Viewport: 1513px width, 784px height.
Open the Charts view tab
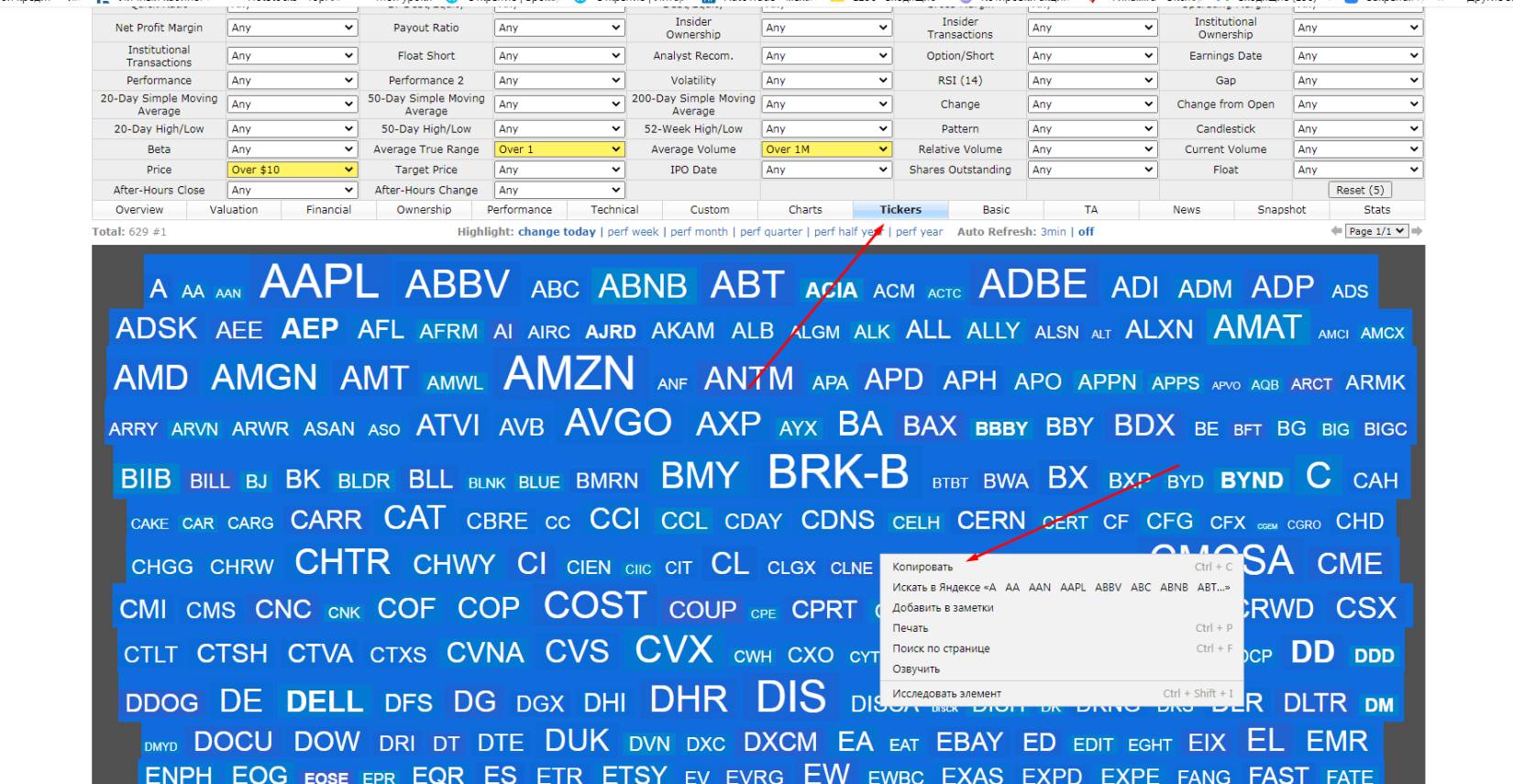[805, 210]
